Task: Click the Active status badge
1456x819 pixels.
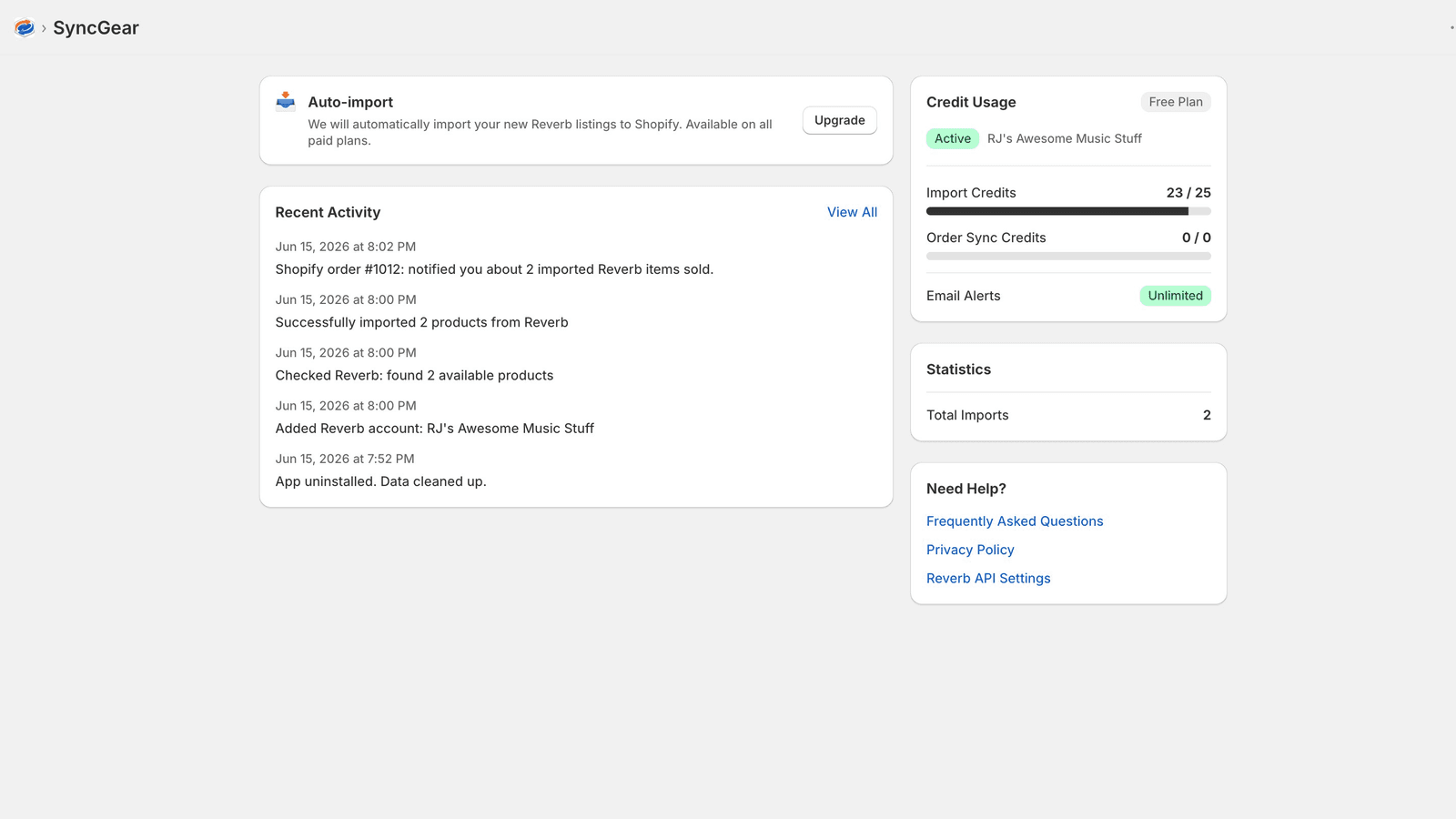Action: tap(953, 138)
